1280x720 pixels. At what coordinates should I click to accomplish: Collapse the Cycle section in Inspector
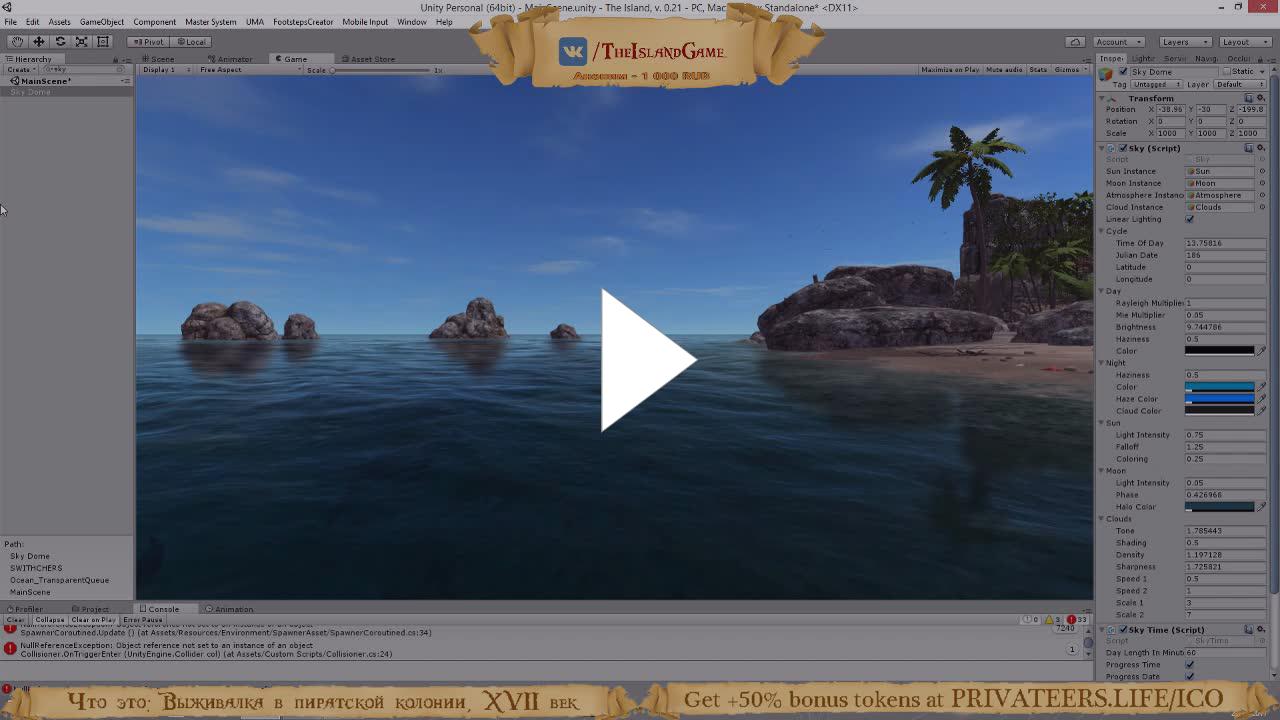click(1102, 231)
